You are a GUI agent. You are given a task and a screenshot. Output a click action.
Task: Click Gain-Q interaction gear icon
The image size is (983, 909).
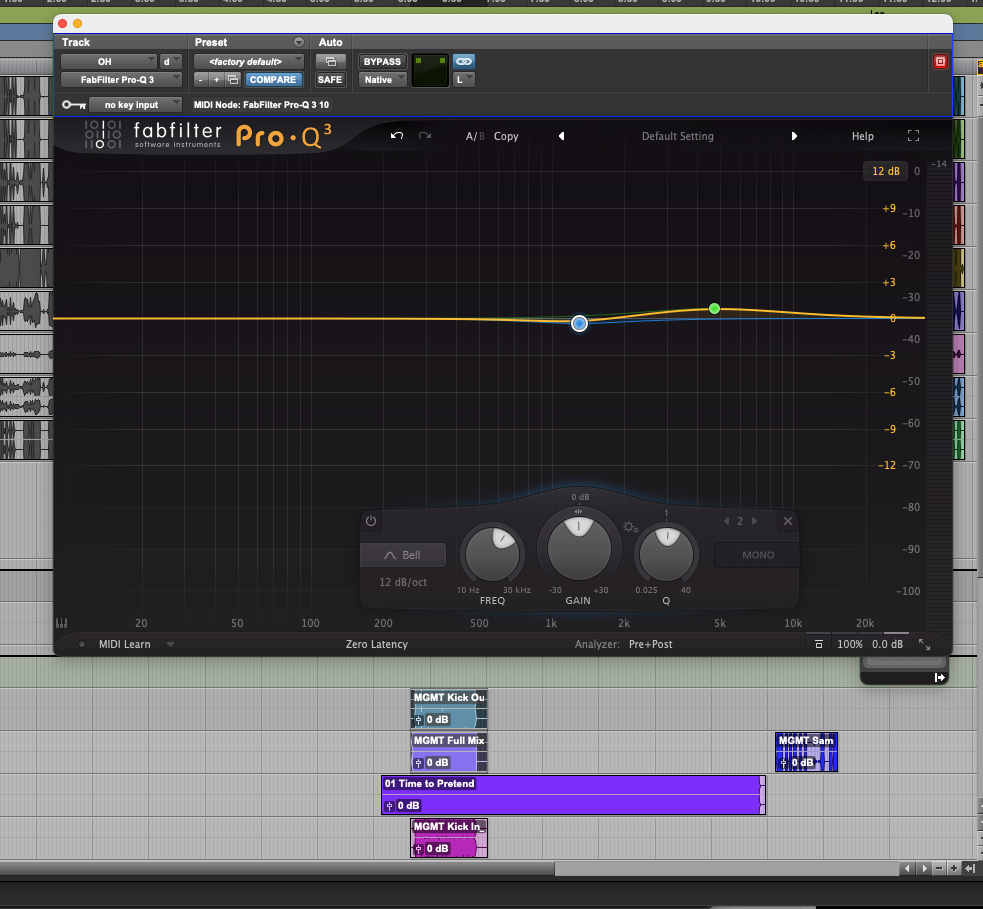(x=630, y=527)
